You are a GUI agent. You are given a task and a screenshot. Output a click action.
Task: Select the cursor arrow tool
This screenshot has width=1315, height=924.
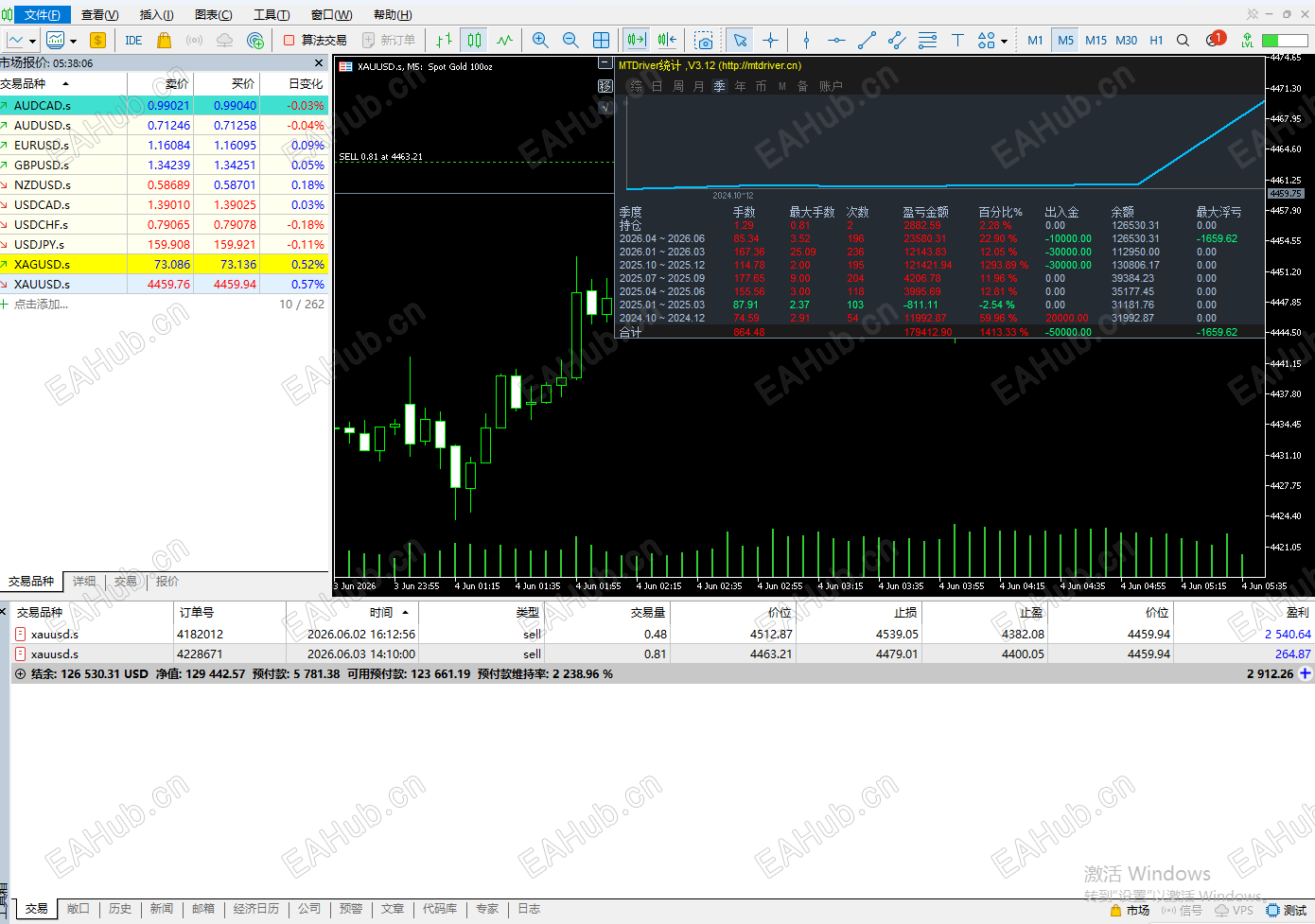click(x=740, y=40)
